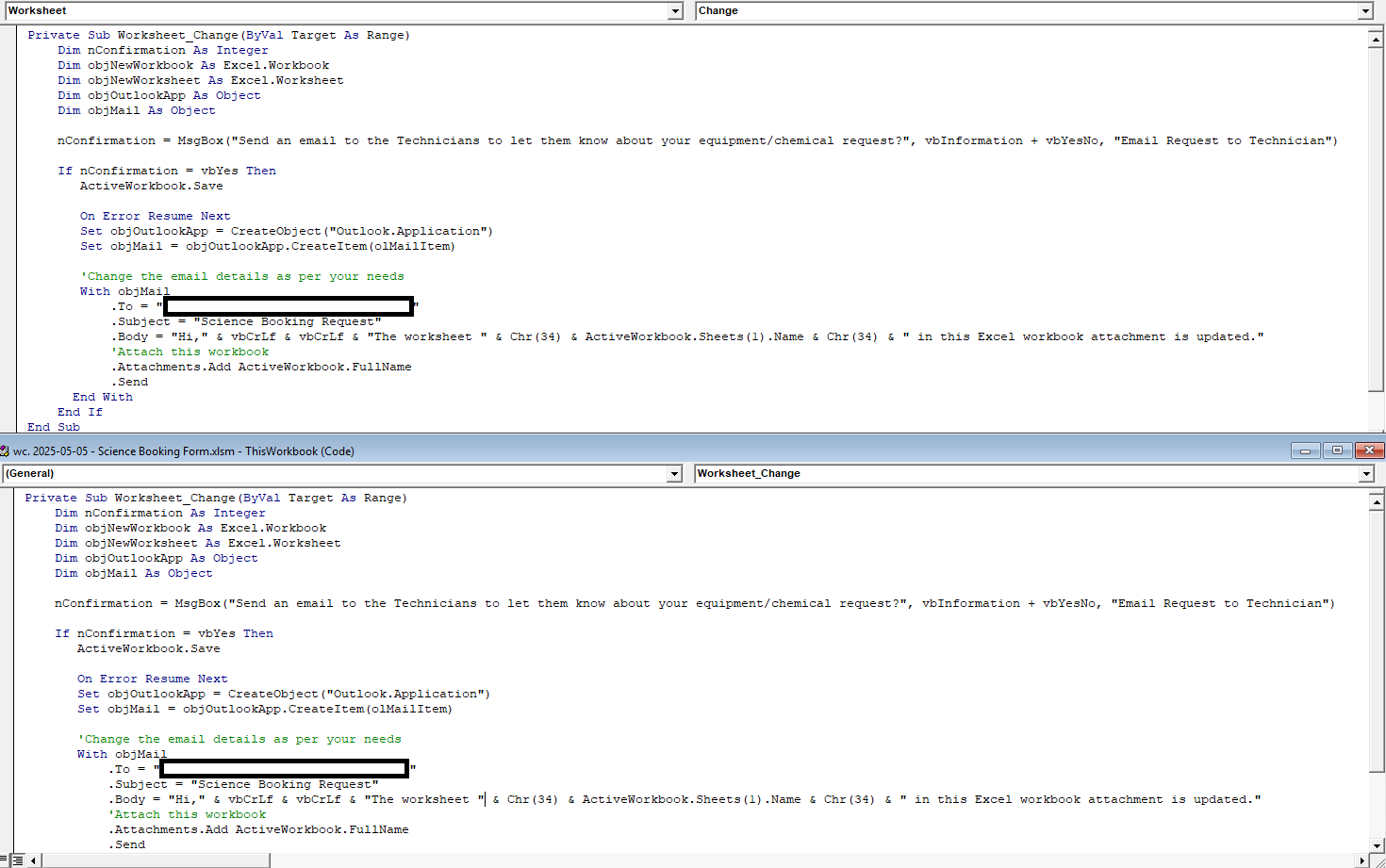1386x868 pixels.
Task: Click the ThisWorkbook code window title icon
Action: 5,451
